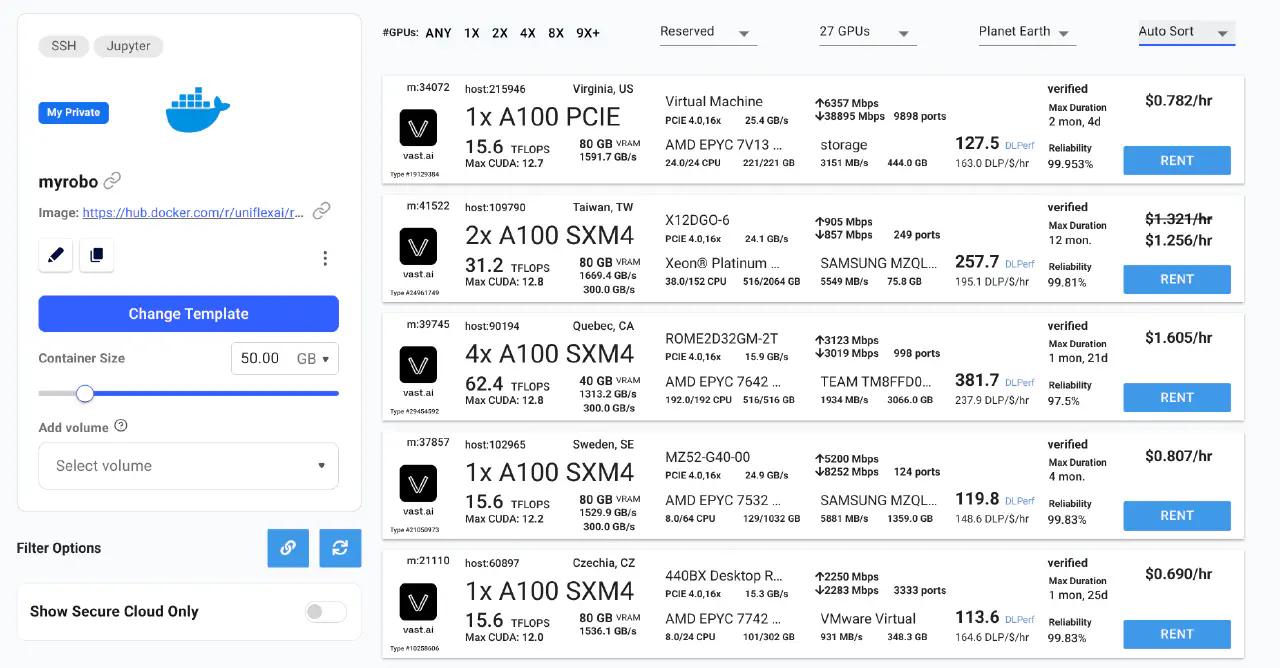The width and height of the screenshot is (1280, 668).
Task: Open the Reserved pricing type dropdown
Action: tap(707, 32)
